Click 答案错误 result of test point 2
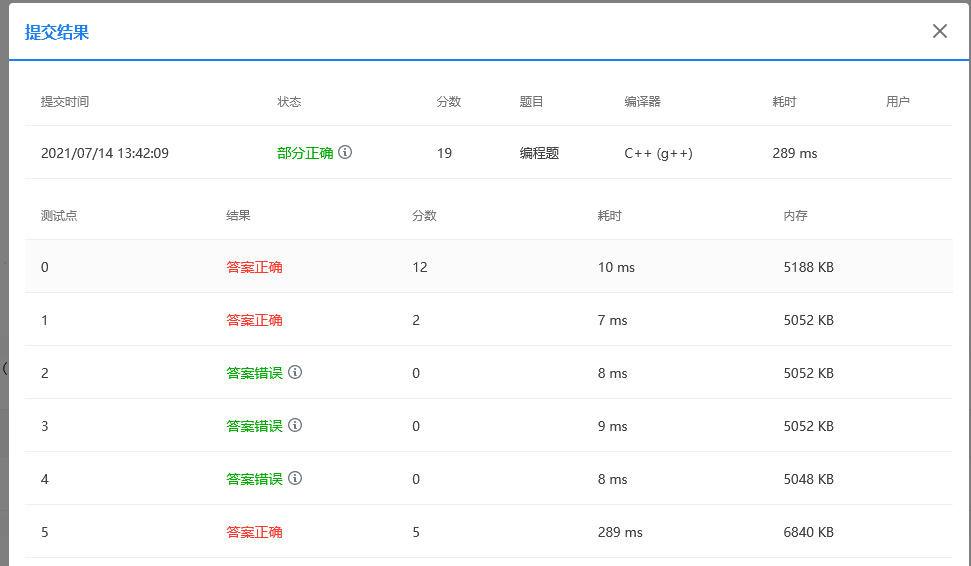 coord(254,373)
